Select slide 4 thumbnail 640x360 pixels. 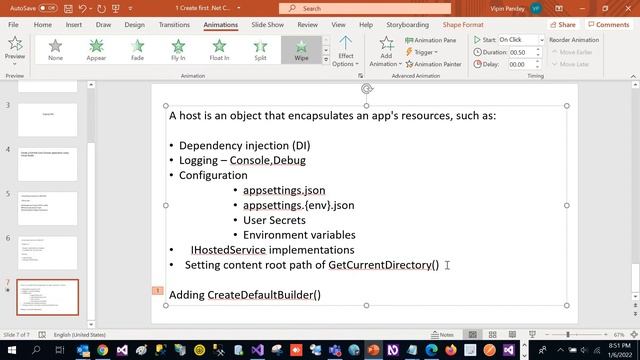[x=47, y=164]
